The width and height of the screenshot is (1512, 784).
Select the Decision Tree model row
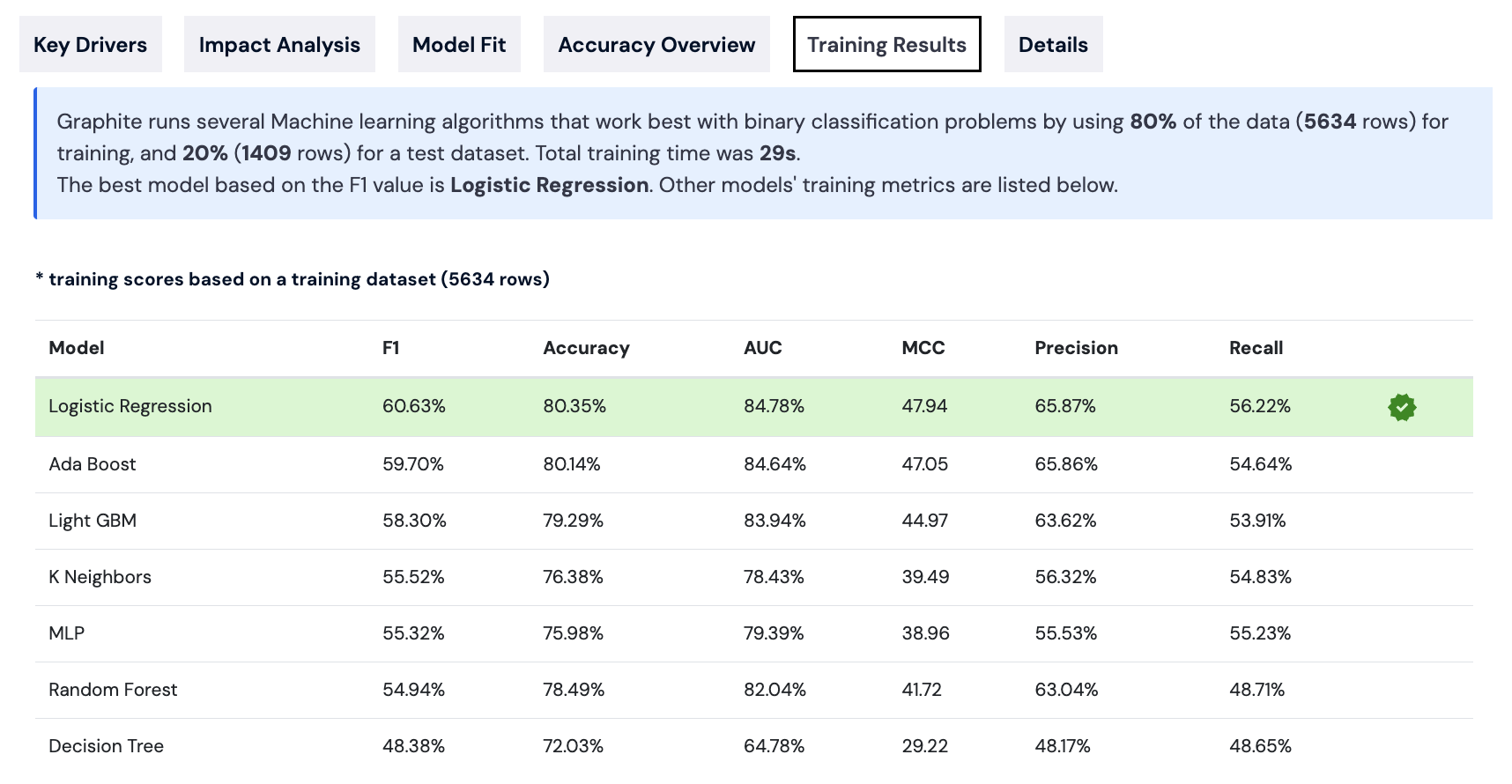106,746
